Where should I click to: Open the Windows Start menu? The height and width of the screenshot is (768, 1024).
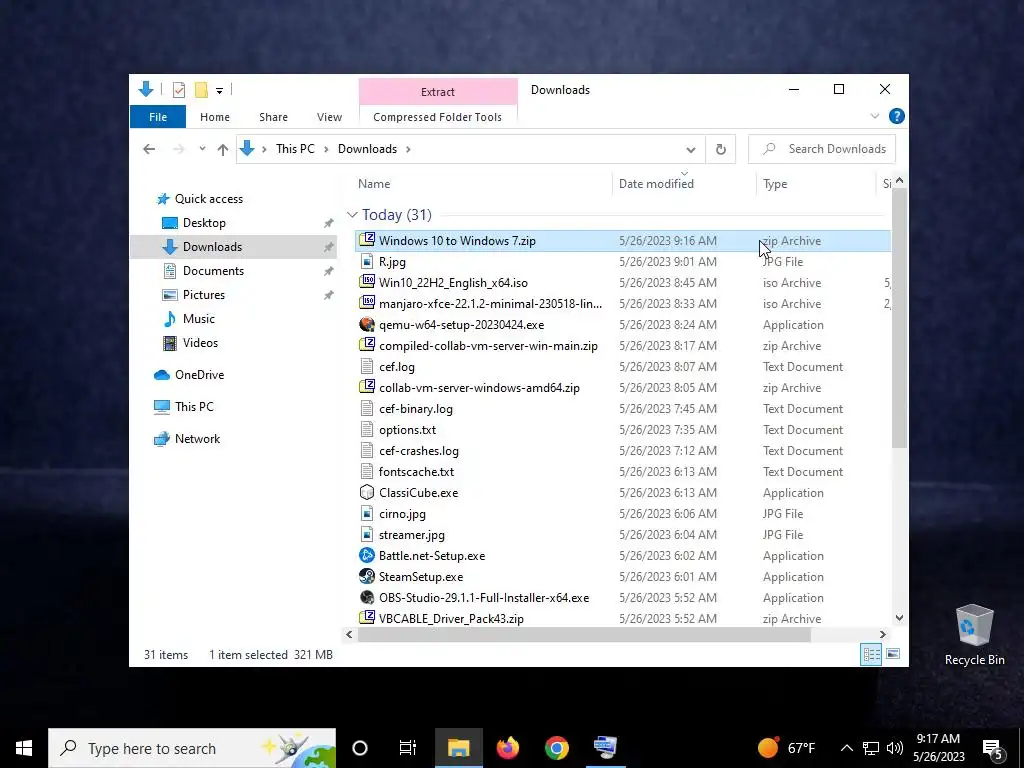pos(24,748)
